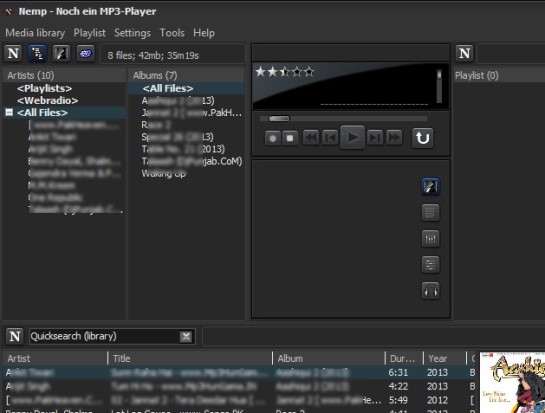The width and height of the screenshot is (545, 413).
Task: Open the Nemp menu button above Playlist
Action: (464, 54)
